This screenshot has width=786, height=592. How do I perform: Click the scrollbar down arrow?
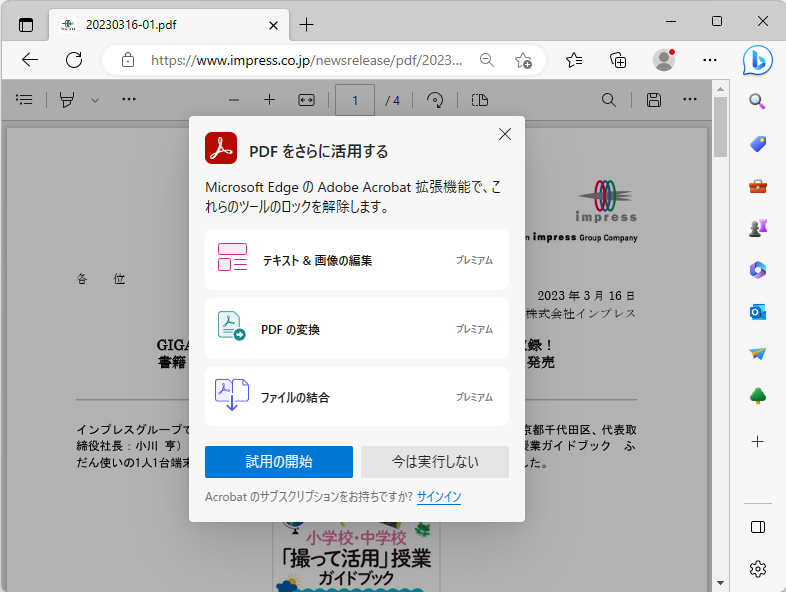click(x=720, y=583)
